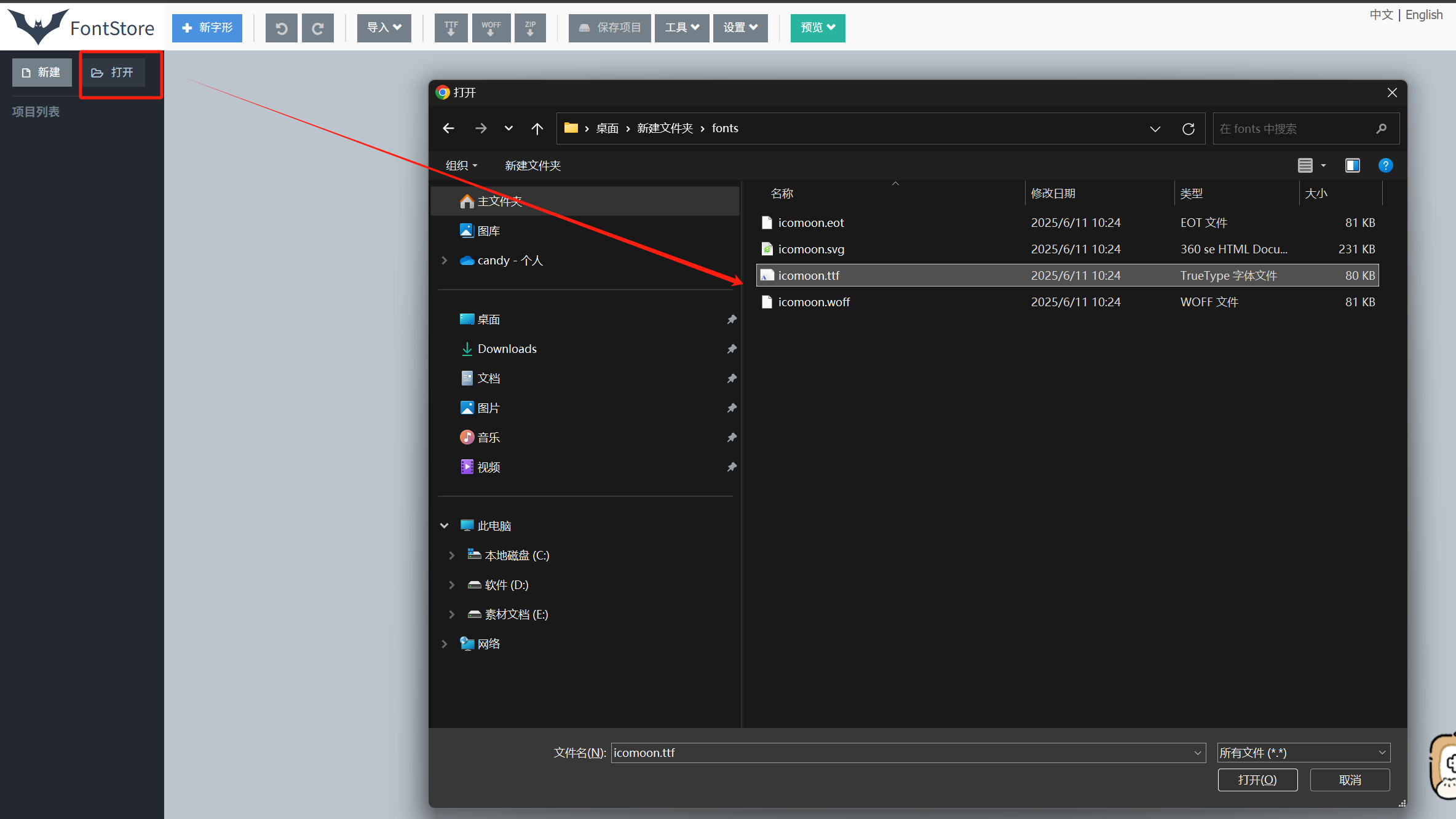Viewport: 1456px width, 819px height.
Task: Export font as TTF download icon
Action: coord(451,28)
